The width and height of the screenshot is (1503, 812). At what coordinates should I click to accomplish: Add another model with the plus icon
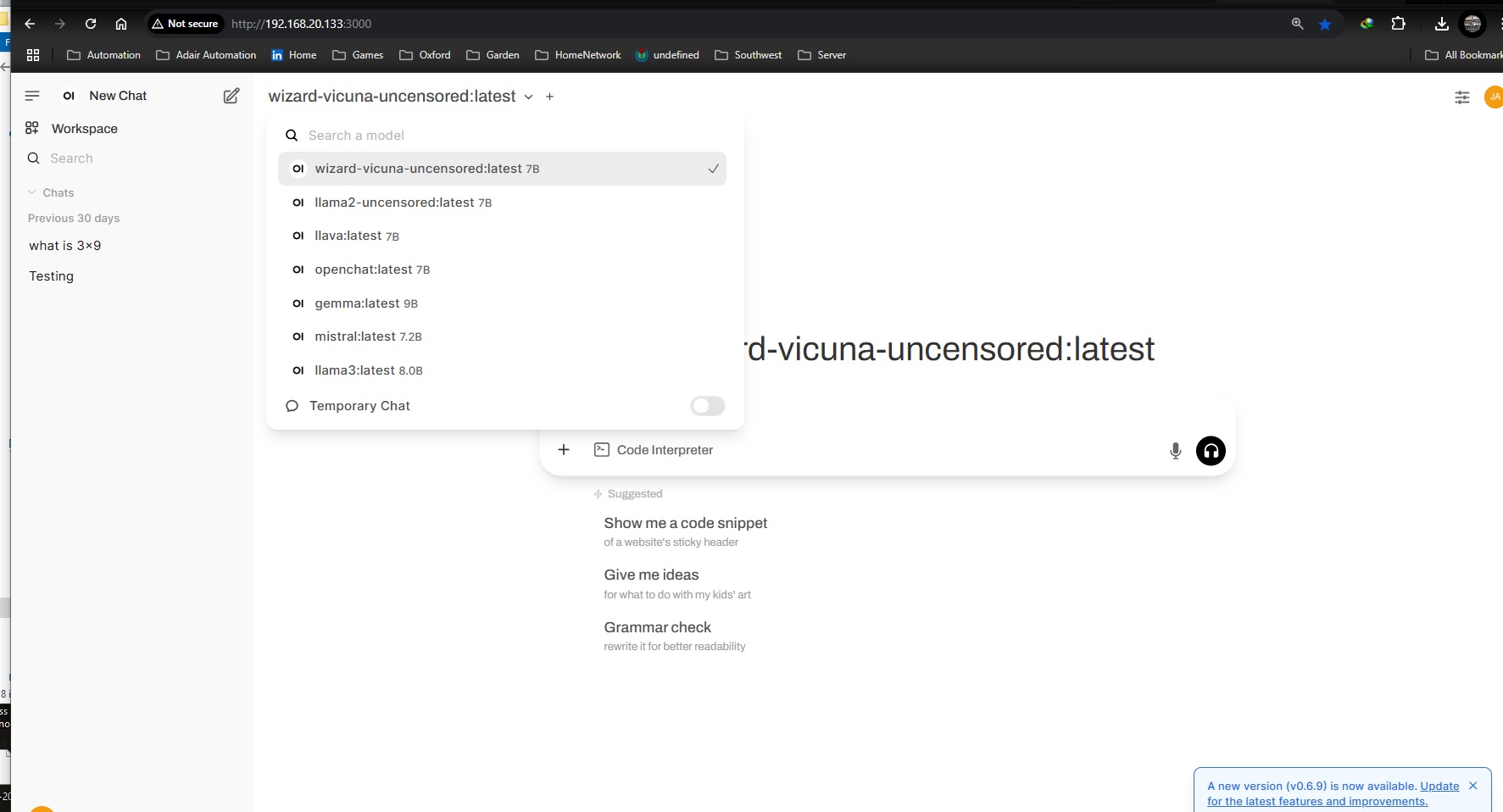[x=549, y=97]
